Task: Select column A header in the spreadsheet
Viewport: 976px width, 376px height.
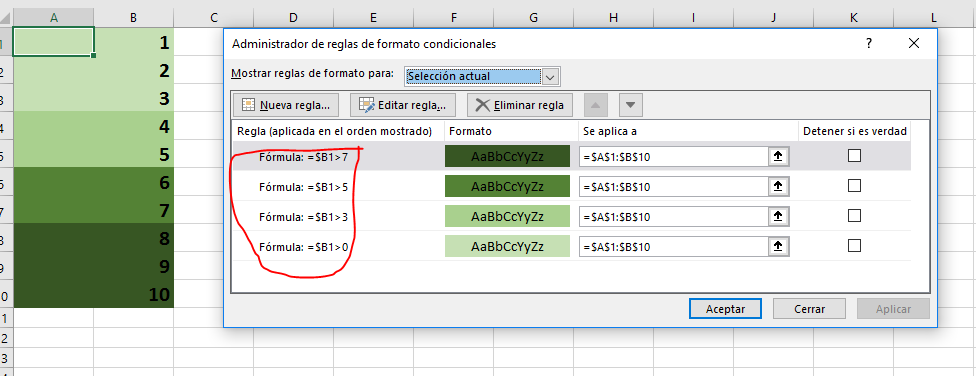Action: (54, 18)
